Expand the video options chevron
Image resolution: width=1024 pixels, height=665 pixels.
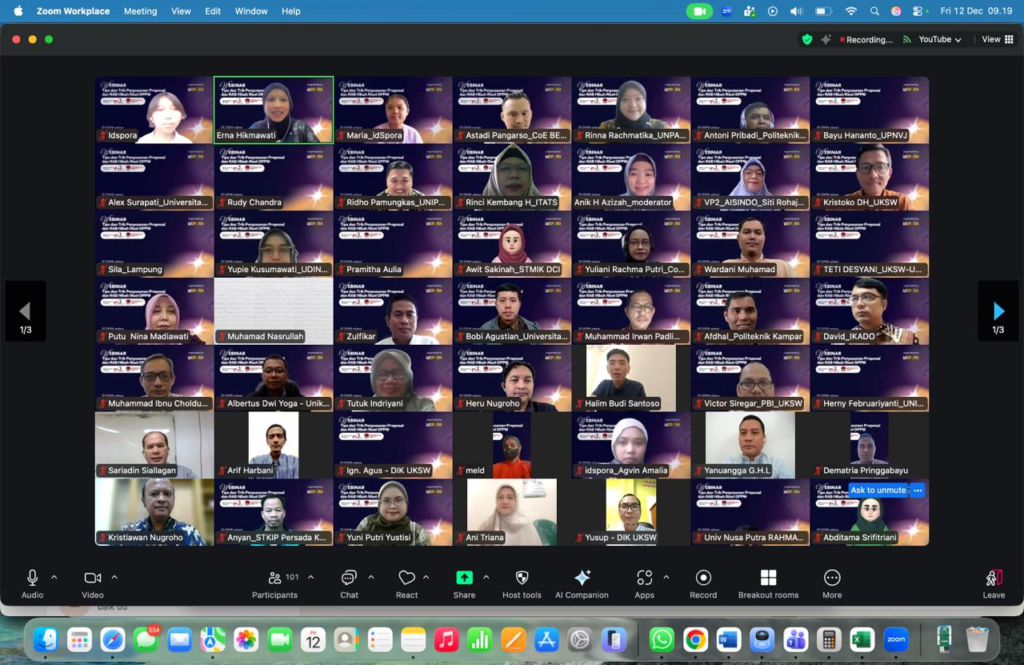[x=114, y=577]
